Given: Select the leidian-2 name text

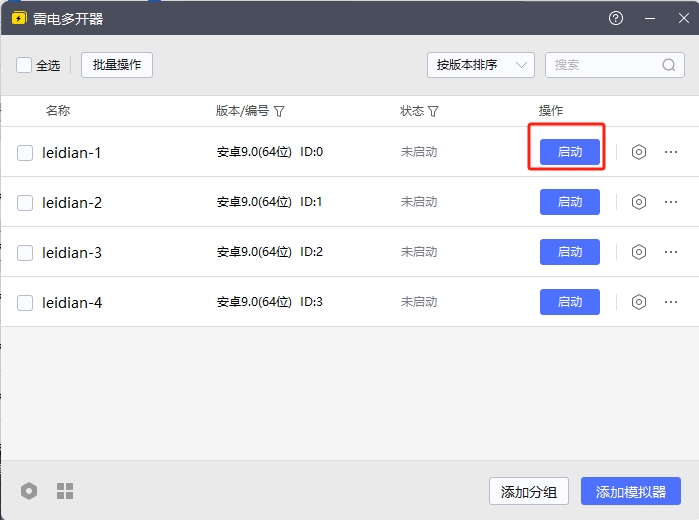Looking at the screenshot, I should [72, 202].
